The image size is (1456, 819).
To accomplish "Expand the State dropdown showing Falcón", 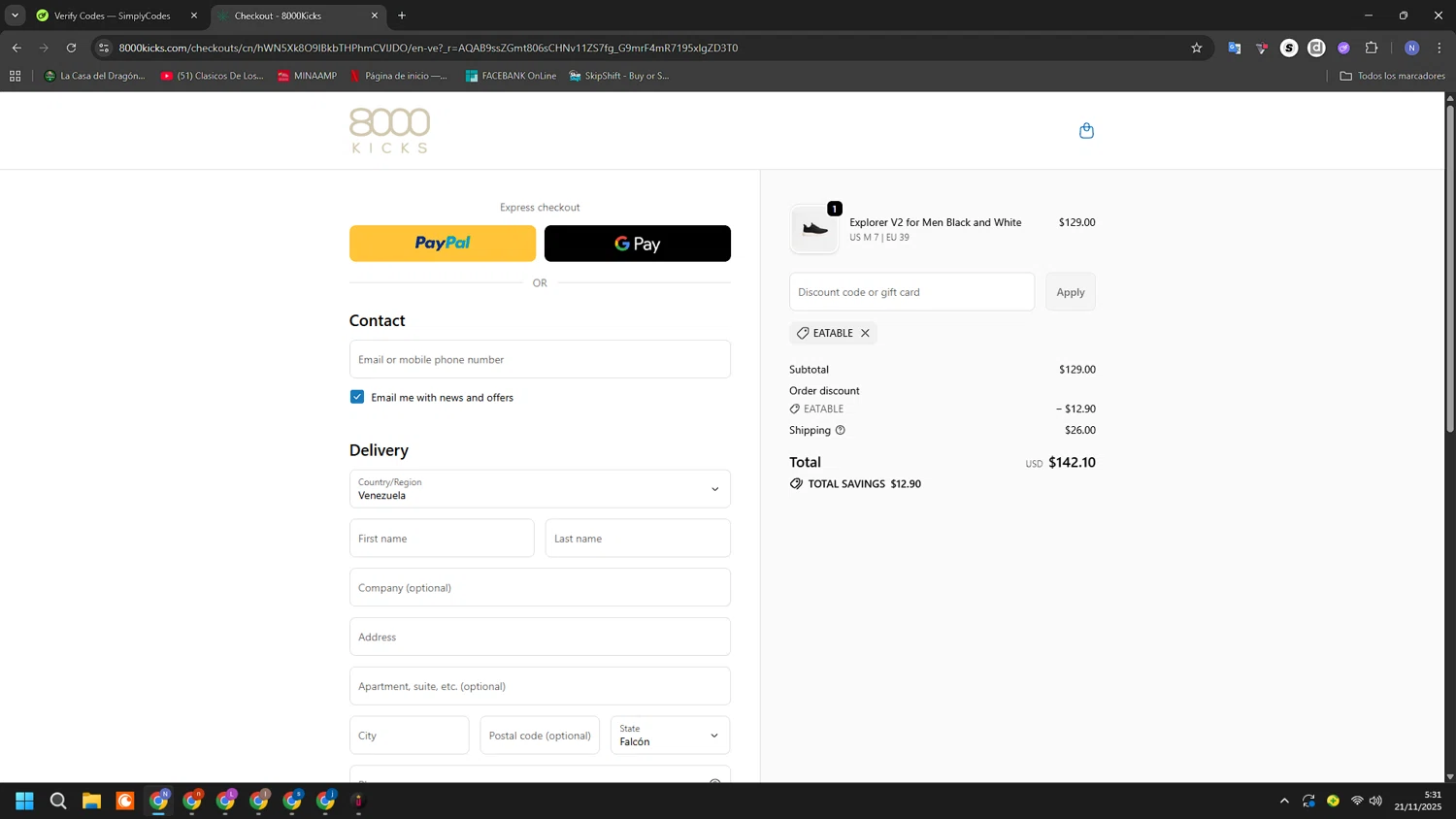I will [x=670, y=736].
